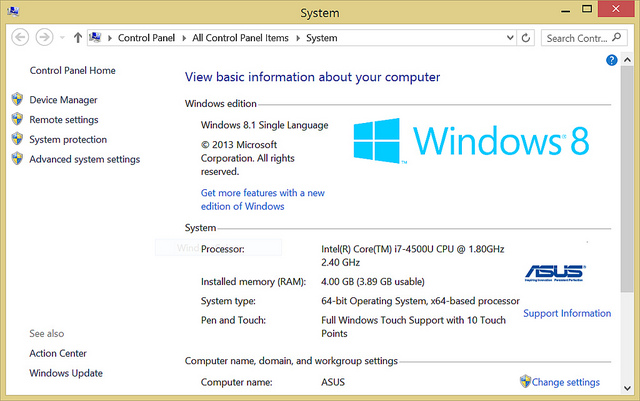Go up one level with Up arrow
640x401 pixels.
(78, 38)
